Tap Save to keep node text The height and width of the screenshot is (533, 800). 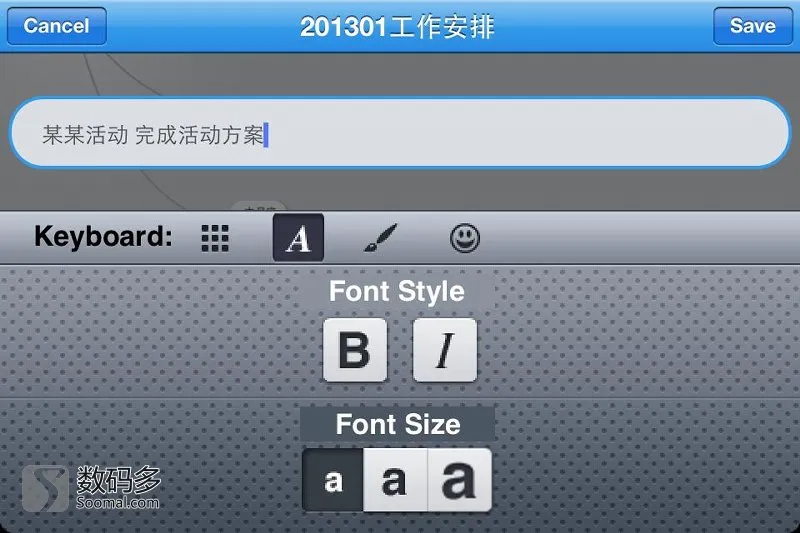[x=753, y=26]
